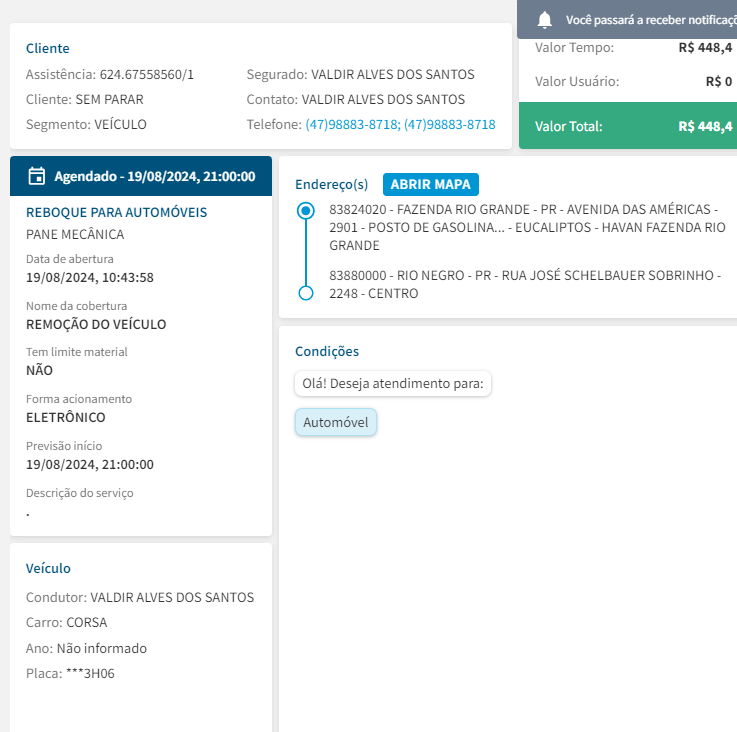This screenshot has height=732, width=737.
Task: Click the 'Você passará a receber' notification banner
Action: tap(627, 20)
